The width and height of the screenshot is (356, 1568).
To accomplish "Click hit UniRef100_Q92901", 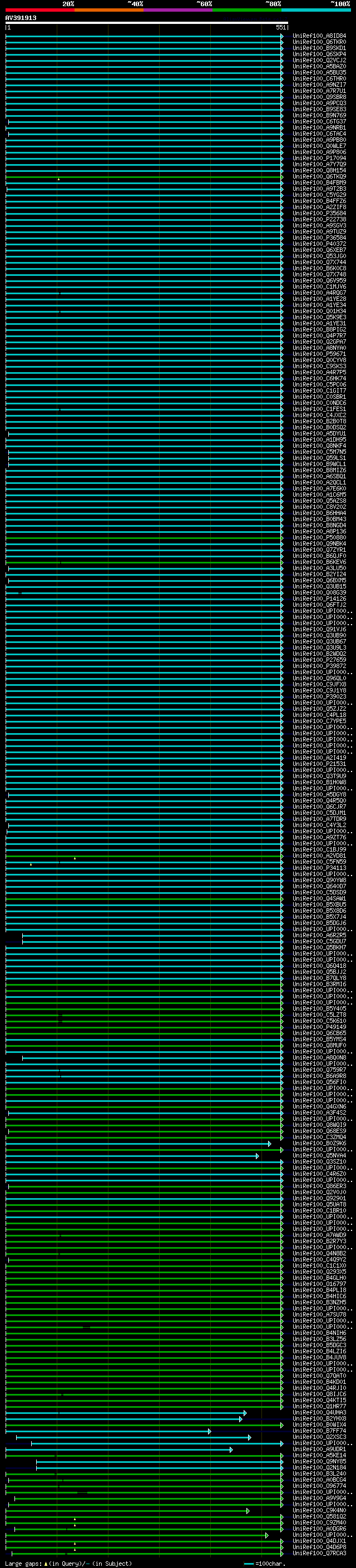I will (319, 1198).
